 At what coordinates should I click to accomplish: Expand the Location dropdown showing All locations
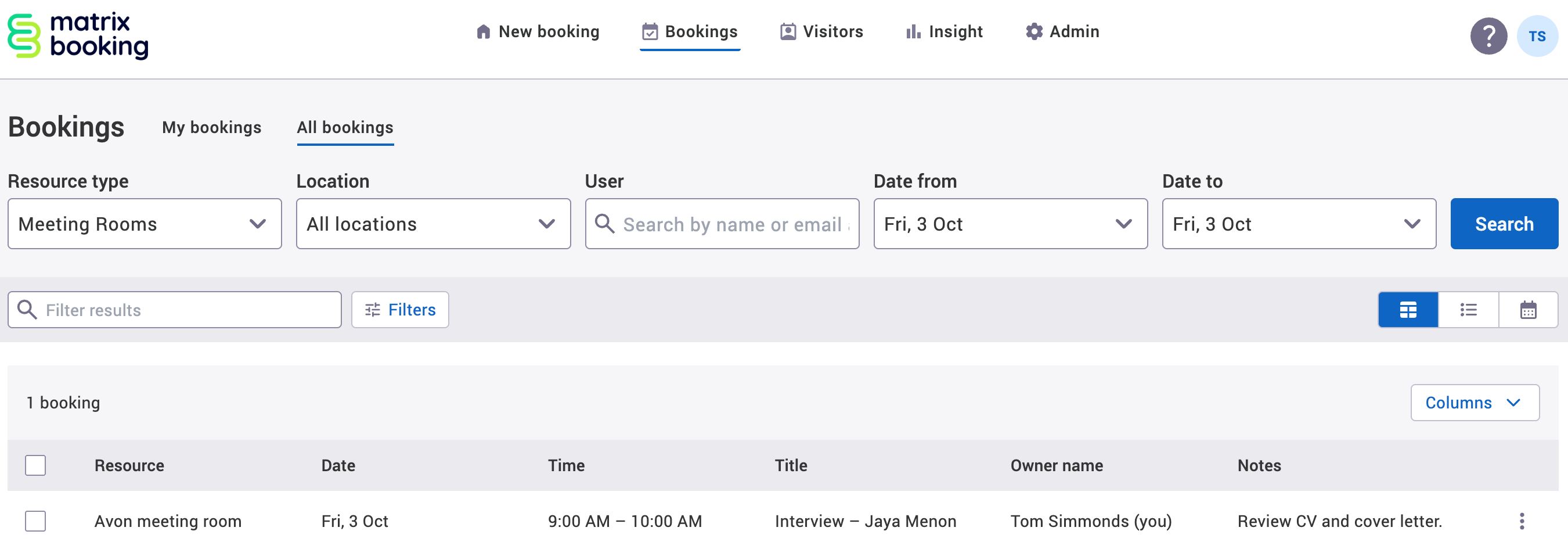coord(433,224)
